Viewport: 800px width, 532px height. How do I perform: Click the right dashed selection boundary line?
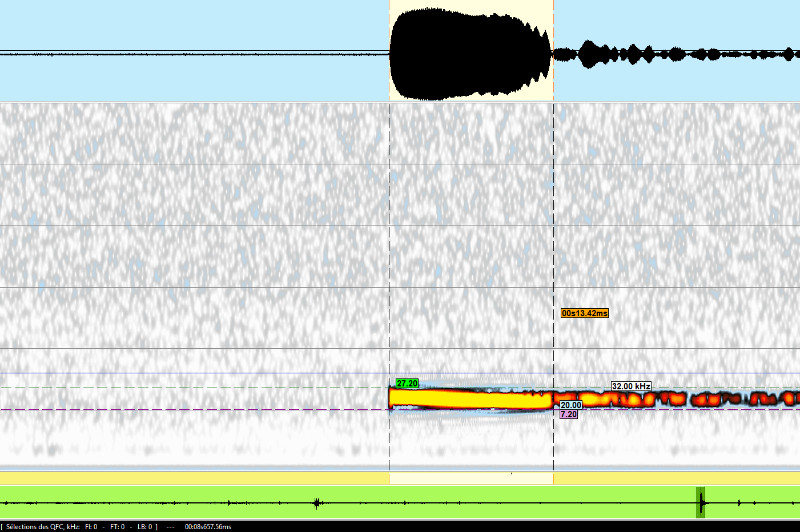pos(554,250)
